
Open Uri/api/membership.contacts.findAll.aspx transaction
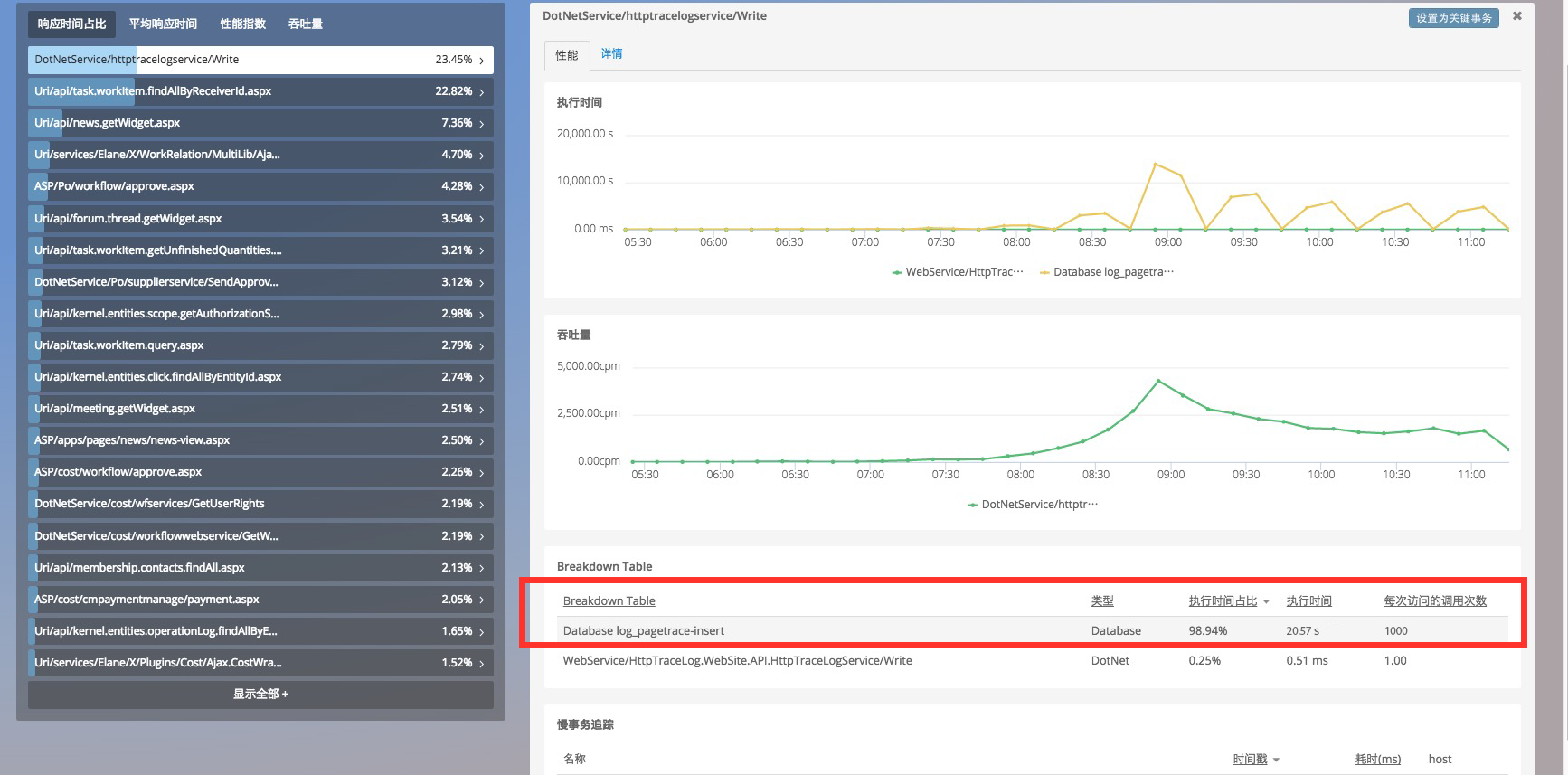[x=260, y=568]
